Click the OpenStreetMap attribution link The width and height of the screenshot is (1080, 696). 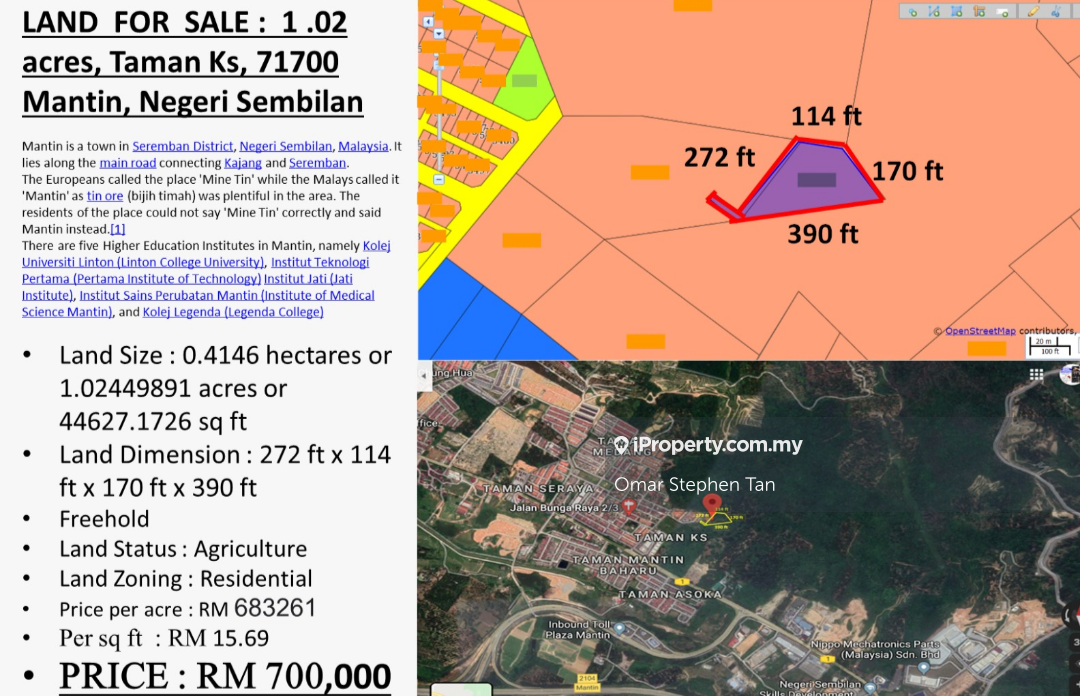coord(980,331)
